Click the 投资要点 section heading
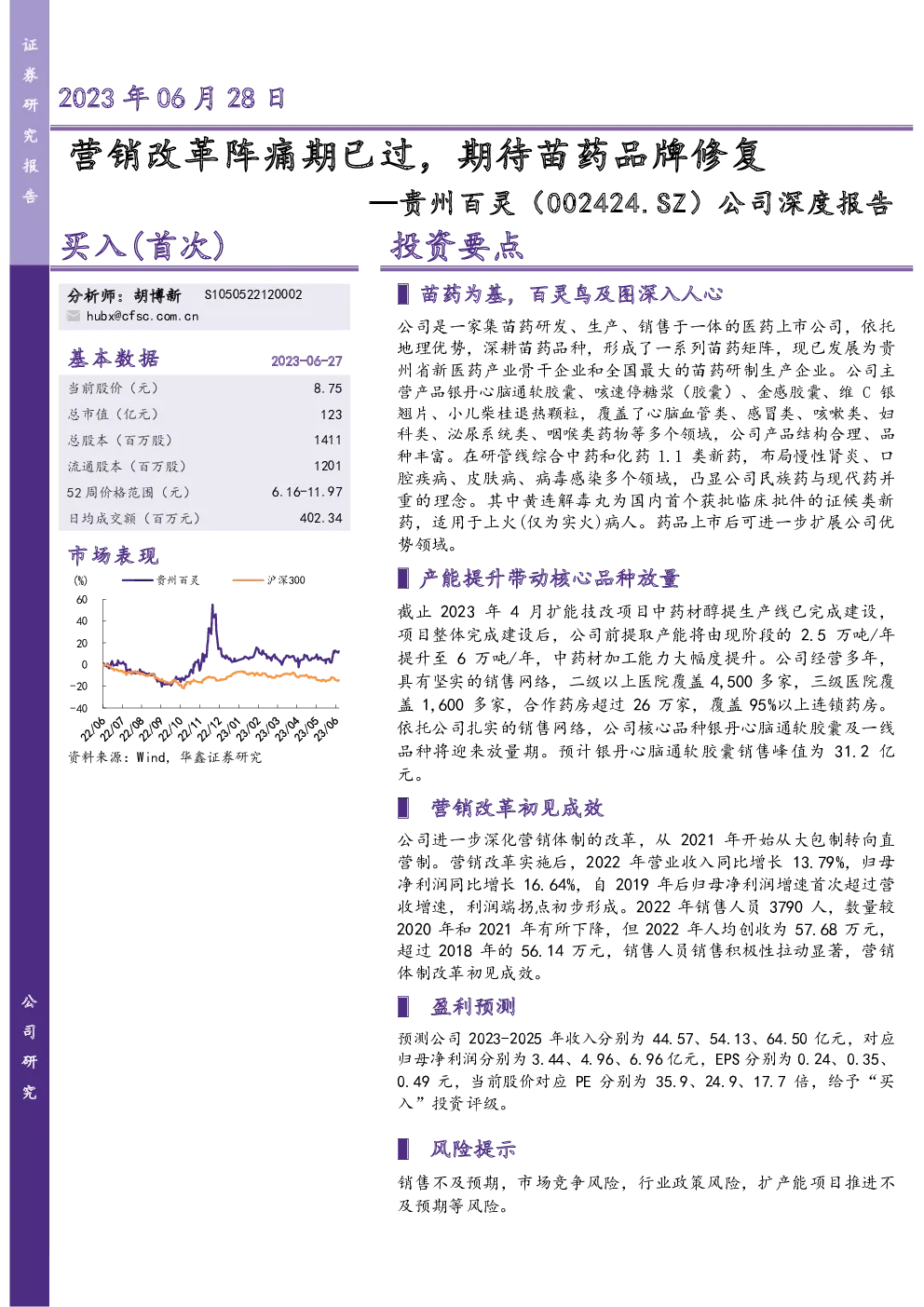Image resolution: width=924 pixels, height=1307 pixels. (457, 245)
